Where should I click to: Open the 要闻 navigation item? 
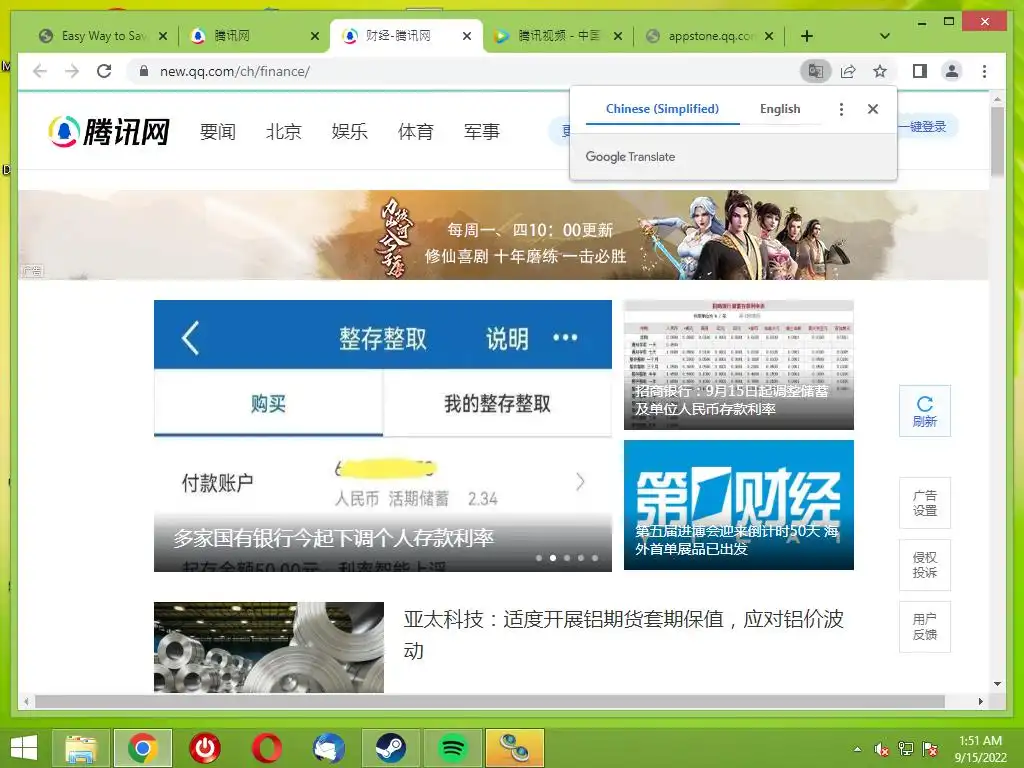(217, 131)
